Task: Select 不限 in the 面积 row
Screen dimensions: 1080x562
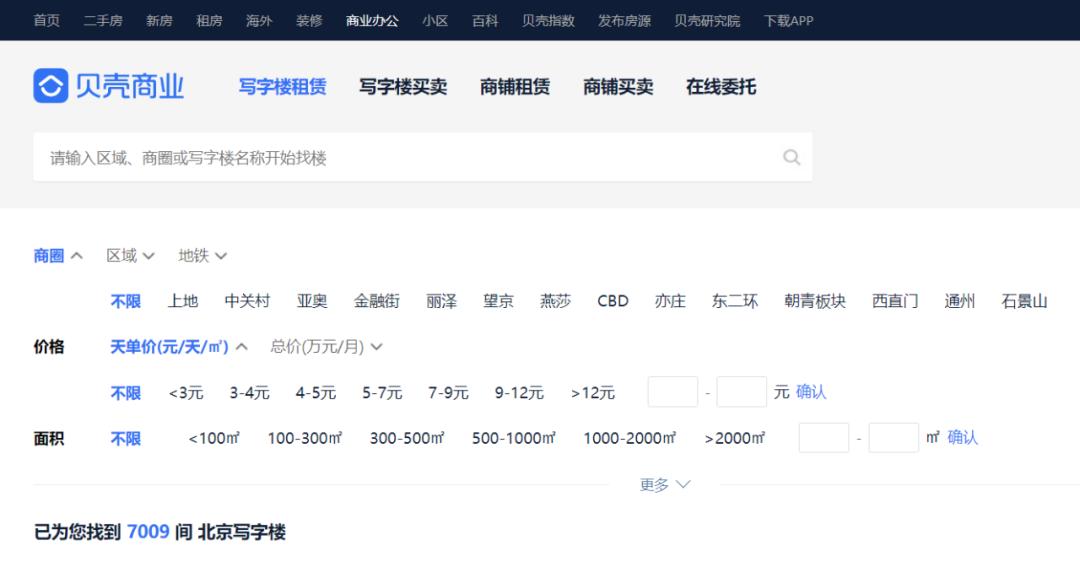Action: coord(125,438)
